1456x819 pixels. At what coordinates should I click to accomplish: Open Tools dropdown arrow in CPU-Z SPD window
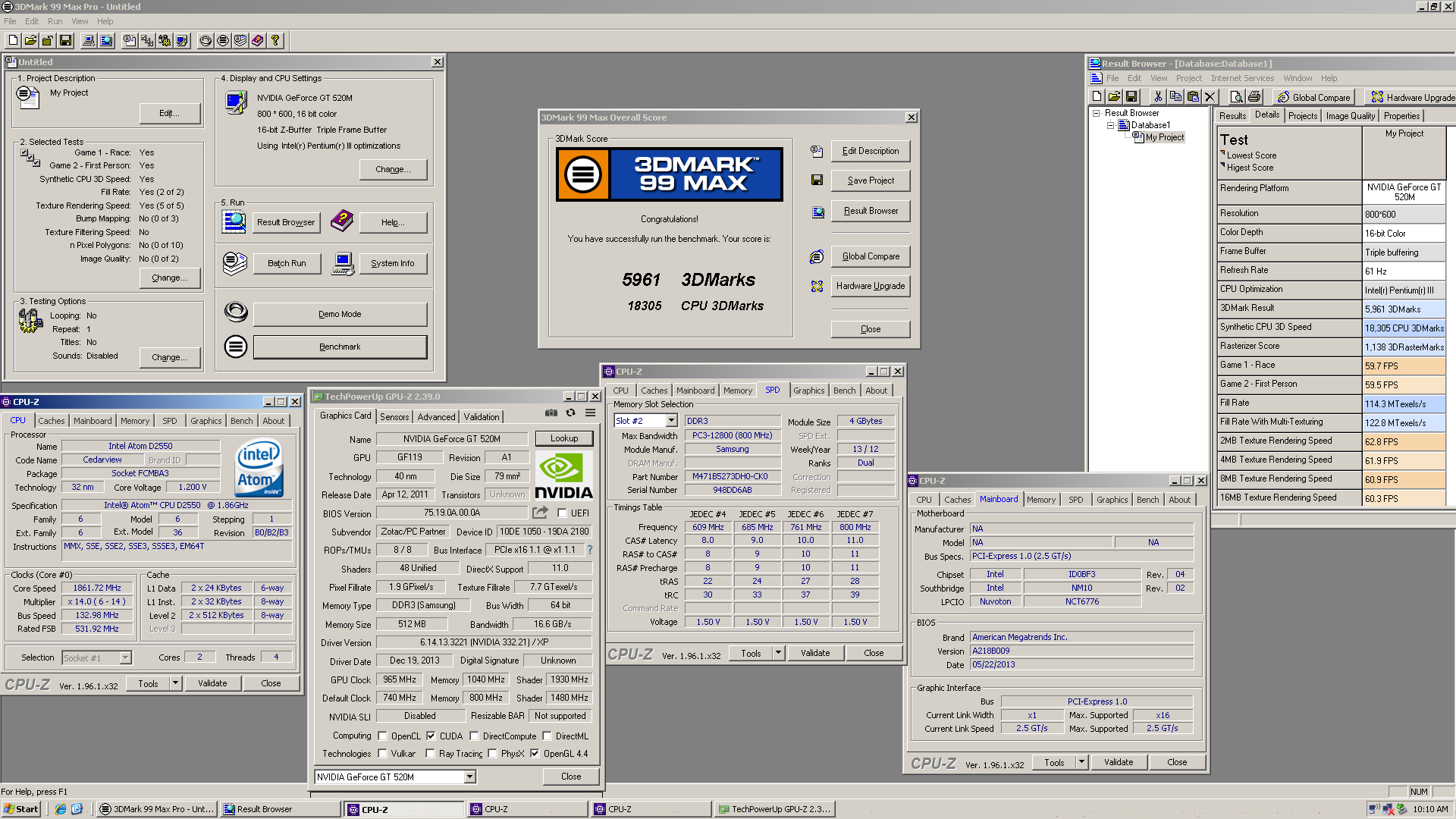point(778,653)
